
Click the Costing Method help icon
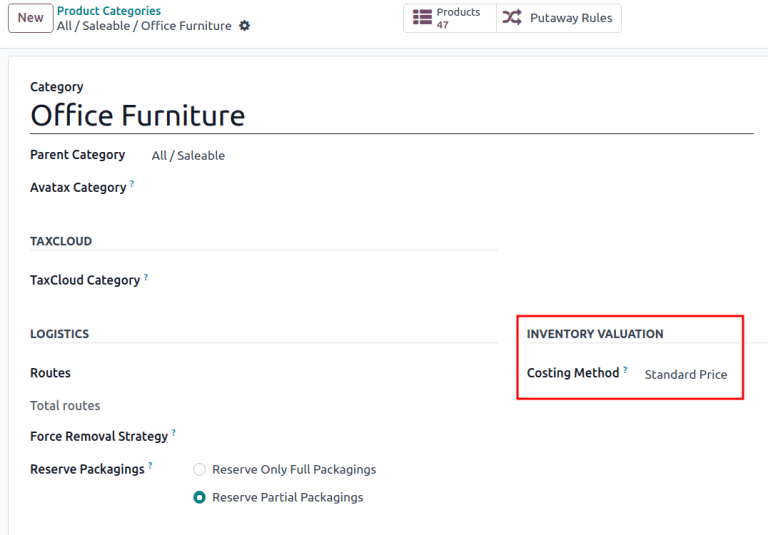[625, 370]
